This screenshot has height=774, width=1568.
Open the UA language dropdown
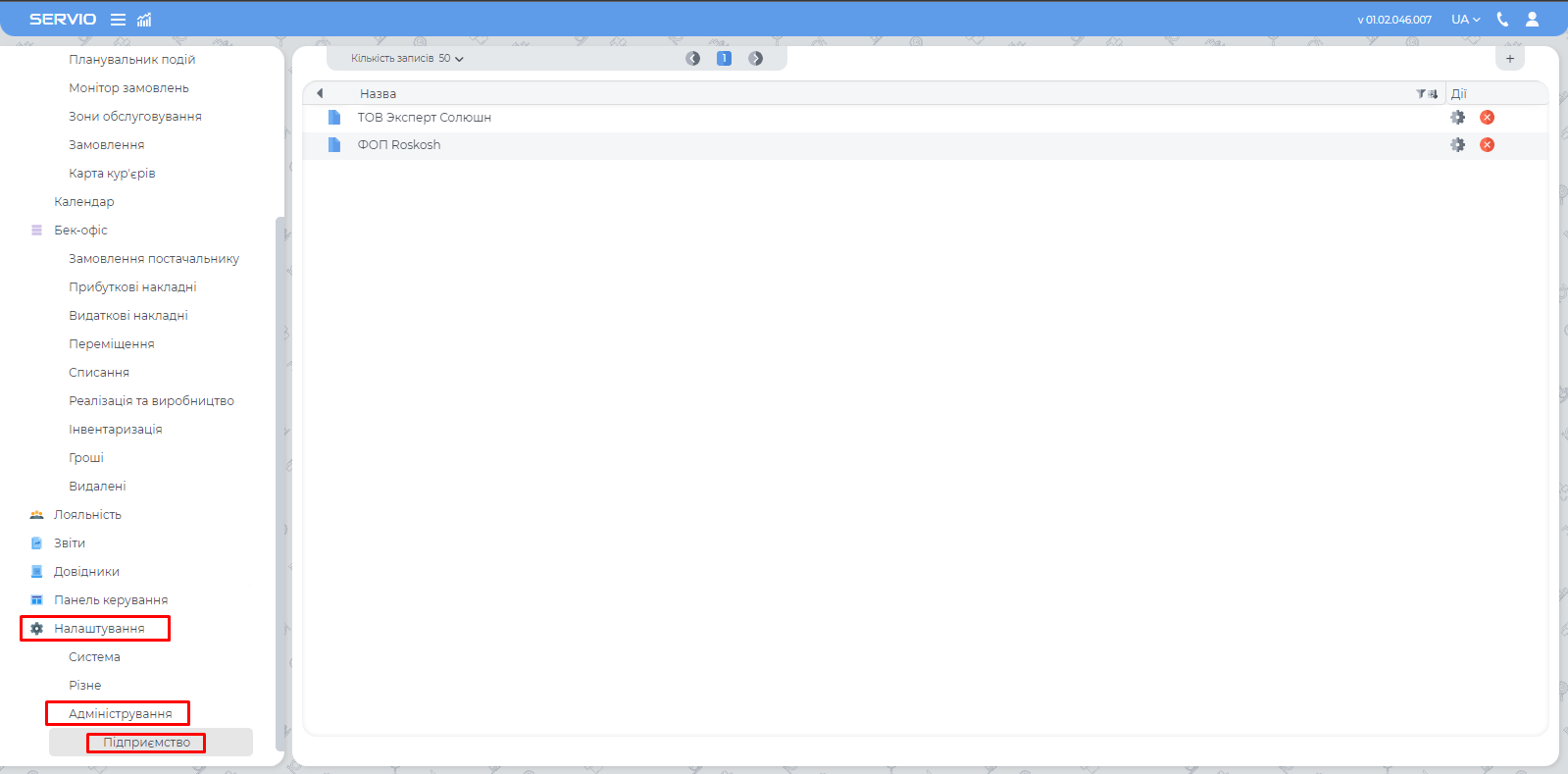tap(1465, 20)
